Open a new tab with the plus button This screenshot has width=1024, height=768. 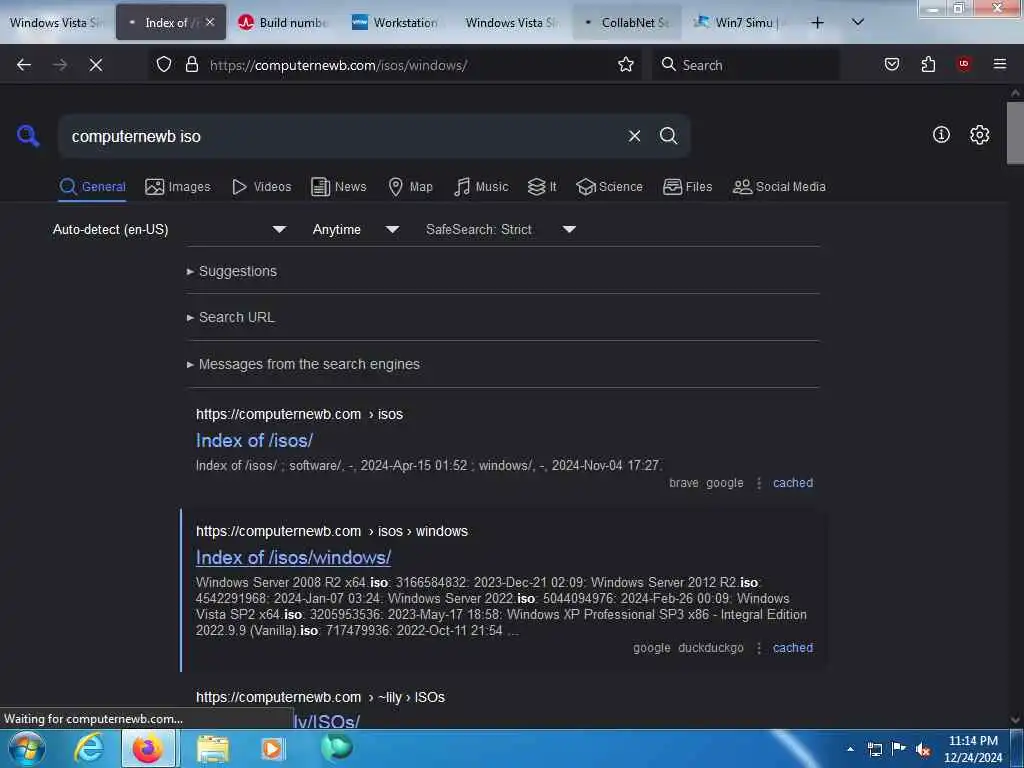pyautogui.click(x=817, y=23)
